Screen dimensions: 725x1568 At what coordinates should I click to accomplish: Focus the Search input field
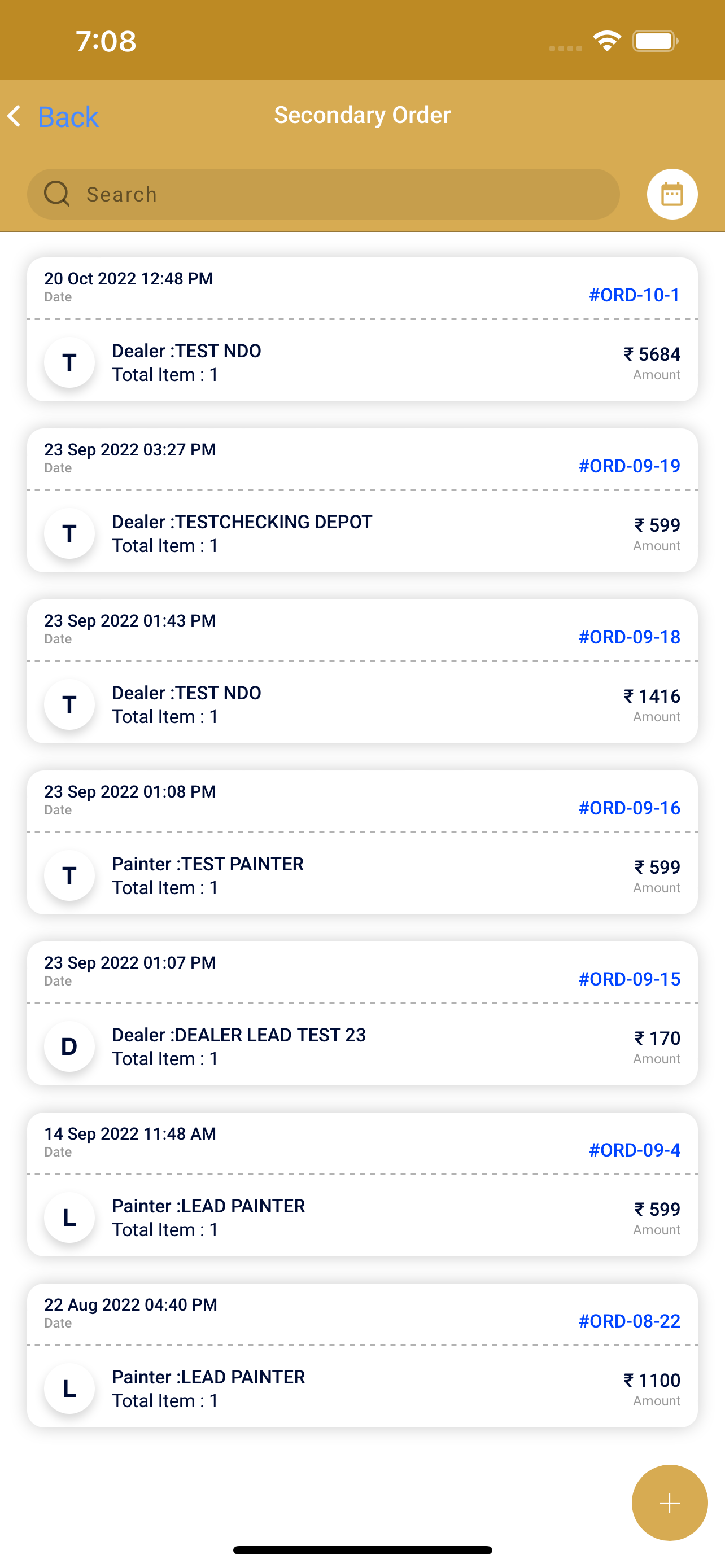click(x=323, y=194)
